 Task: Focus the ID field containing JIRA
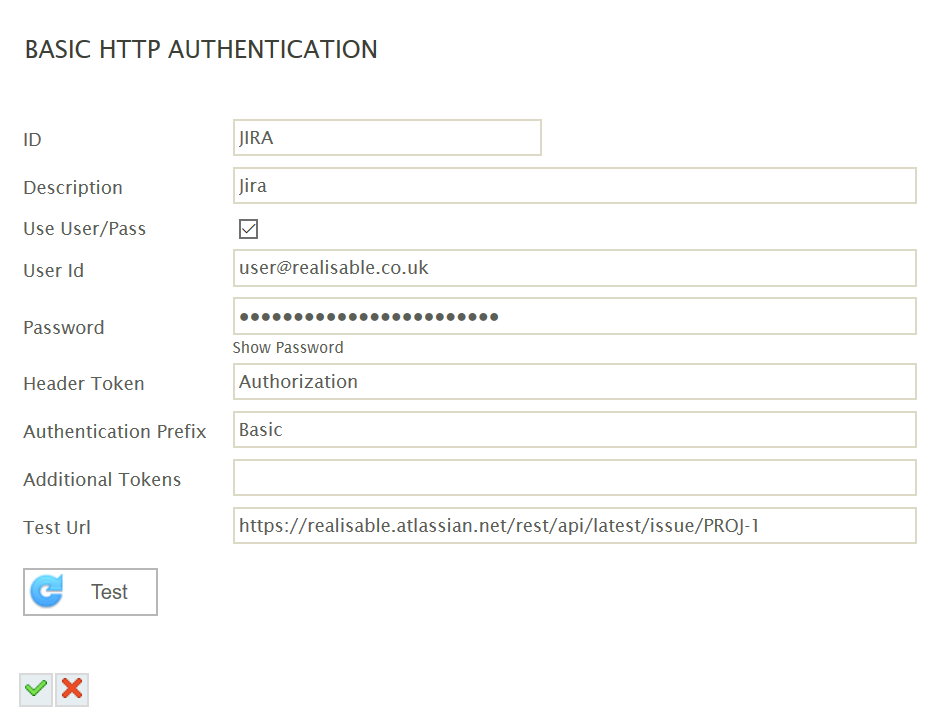coord(387,138)
